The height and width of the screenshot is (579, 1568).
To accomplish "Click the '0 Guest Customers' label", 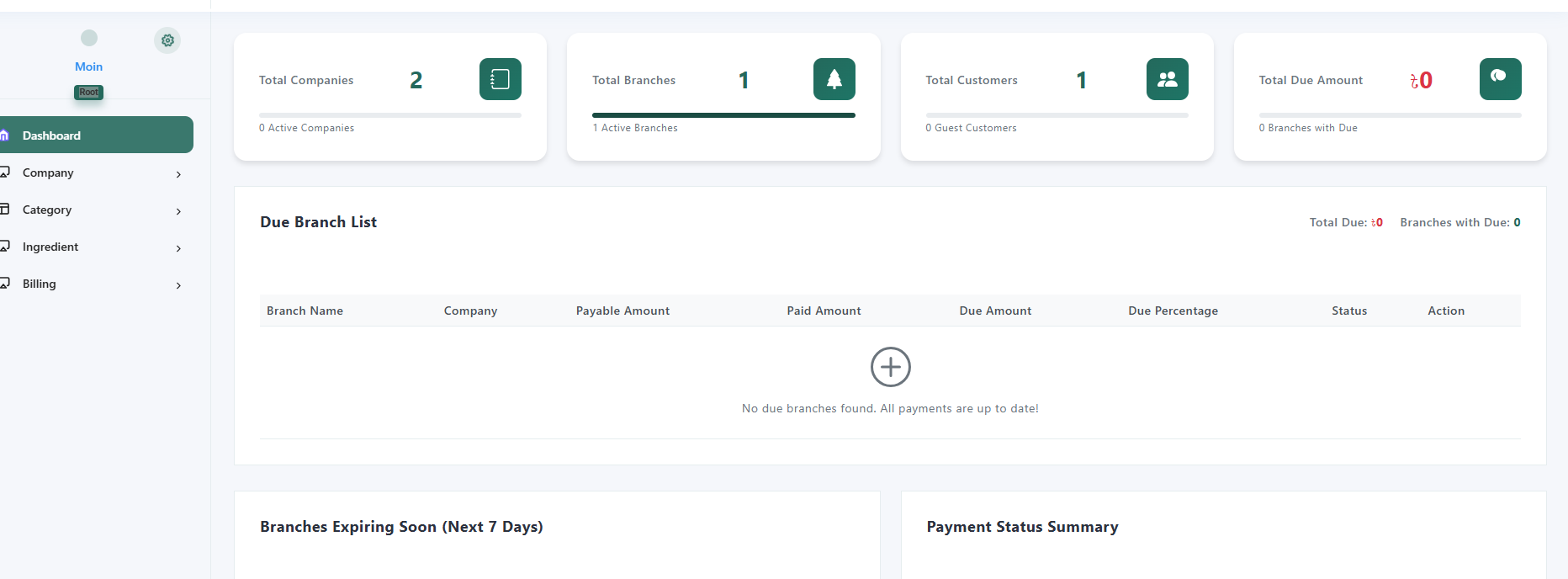I will pyautogui.click(x=972, y=128).
